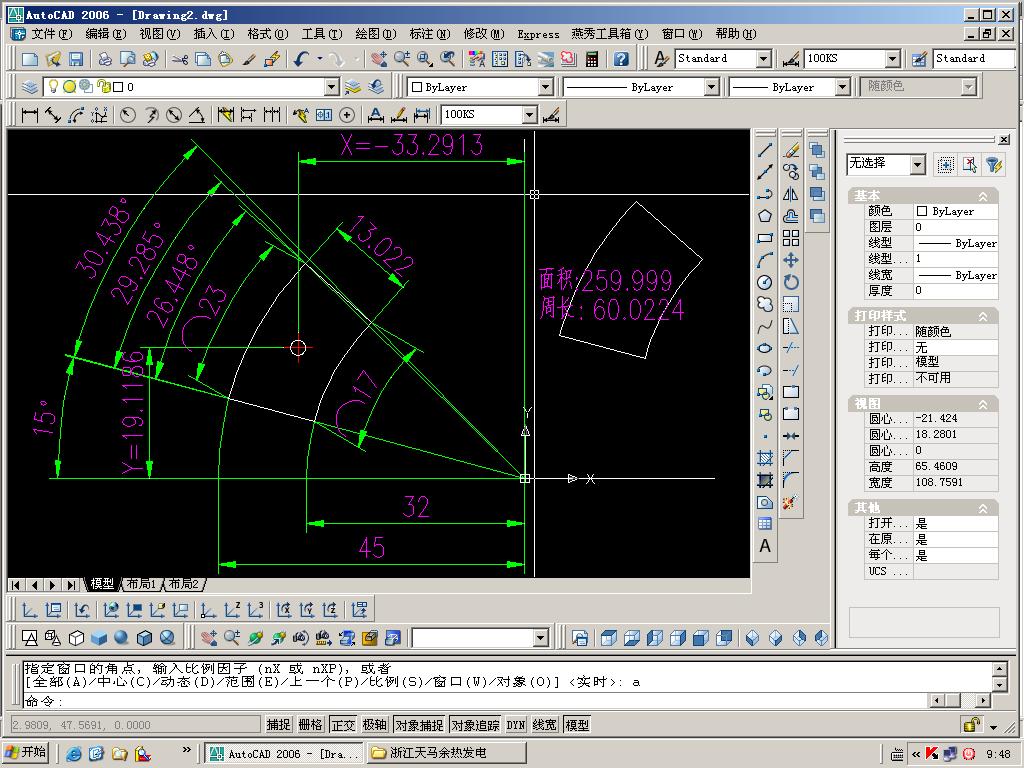Open the Help question mark icon
The width and height of the screenshot is (1024, 768).
click(x=622, y=59)
